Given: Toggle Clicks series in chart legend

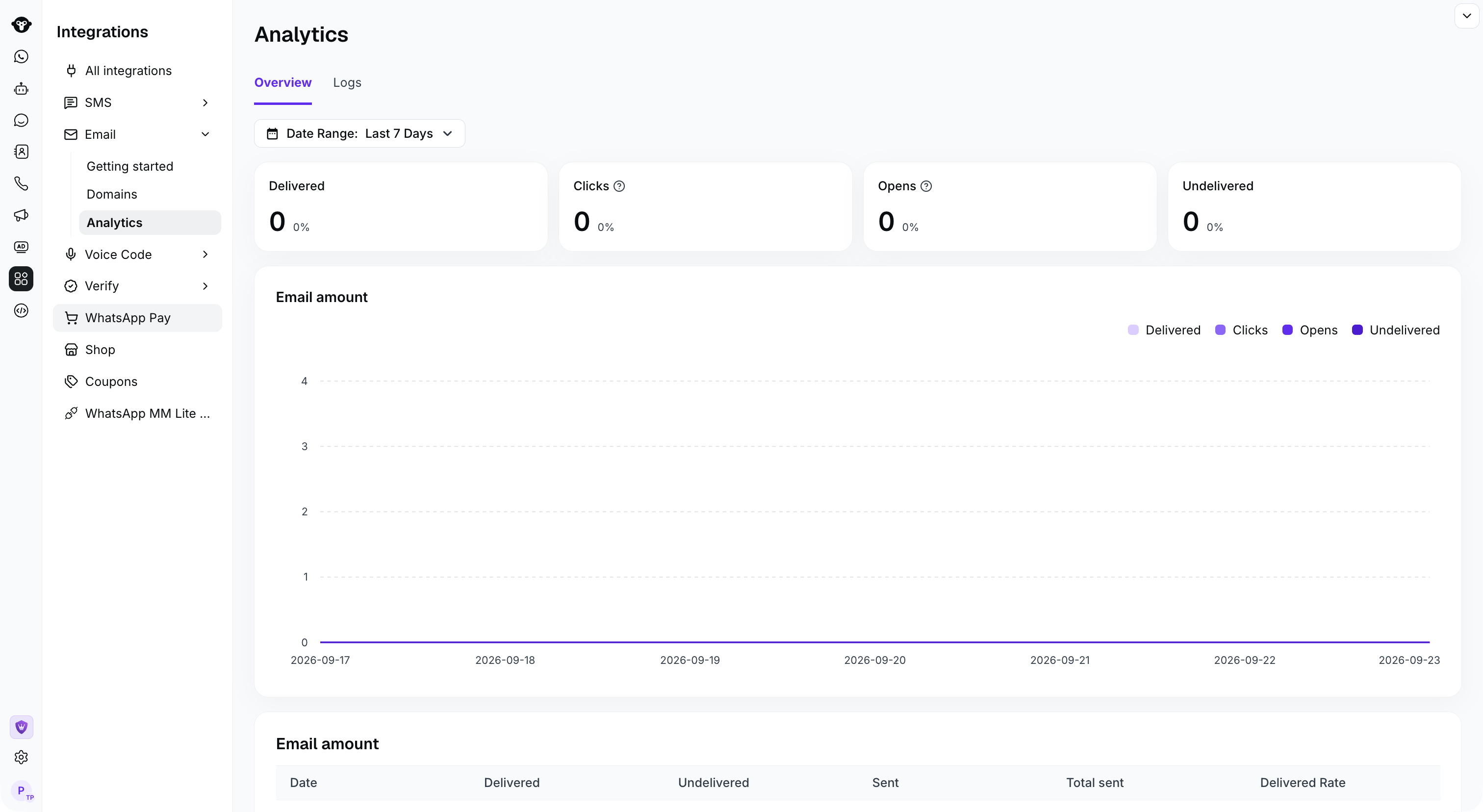Looking at the screenshot, I should [1241, 330].
